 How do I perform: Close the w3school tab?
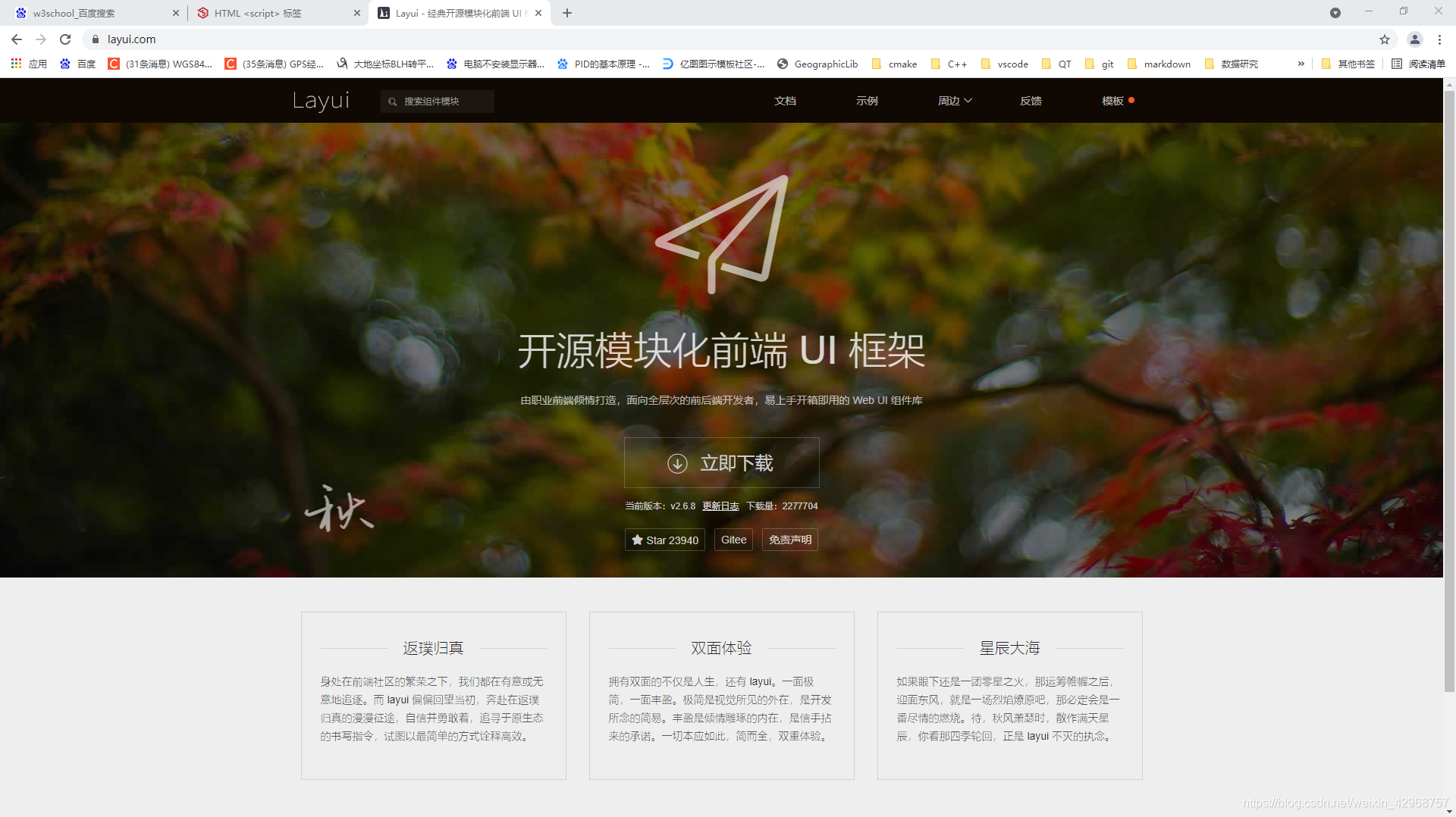pyautogui.click(x=176, y=13)
